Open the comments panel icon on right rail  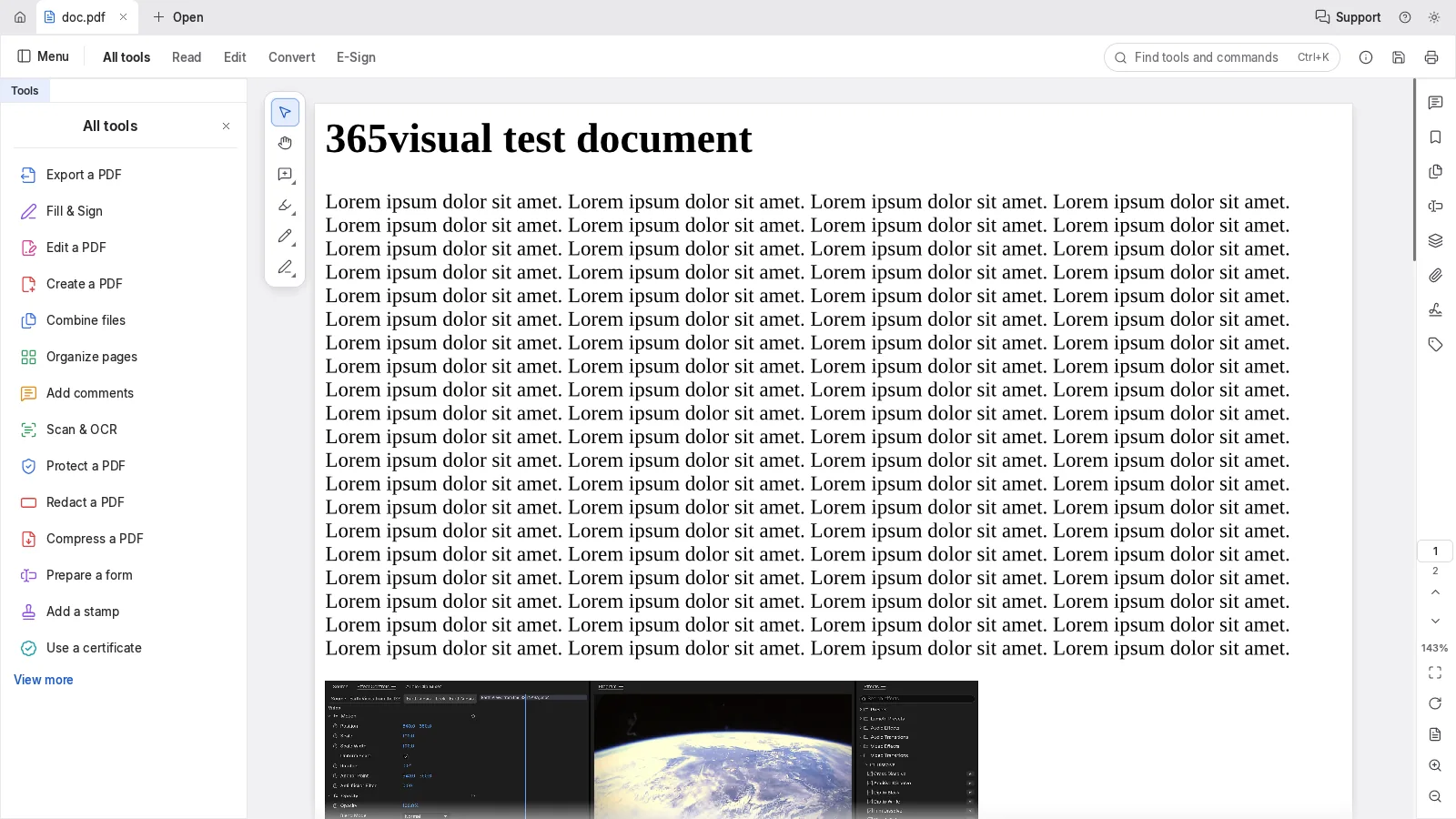tap(1435, 103)
